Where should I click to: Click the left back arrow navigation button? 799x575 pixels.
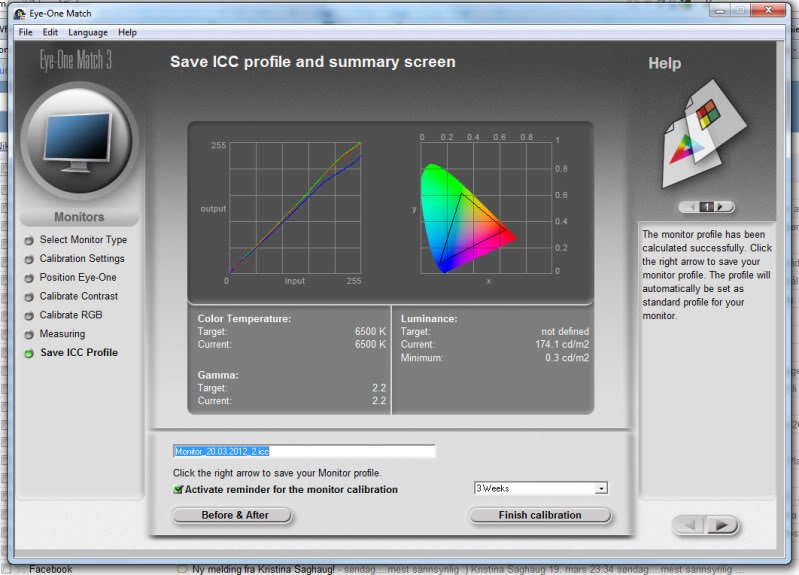(692, 525)
